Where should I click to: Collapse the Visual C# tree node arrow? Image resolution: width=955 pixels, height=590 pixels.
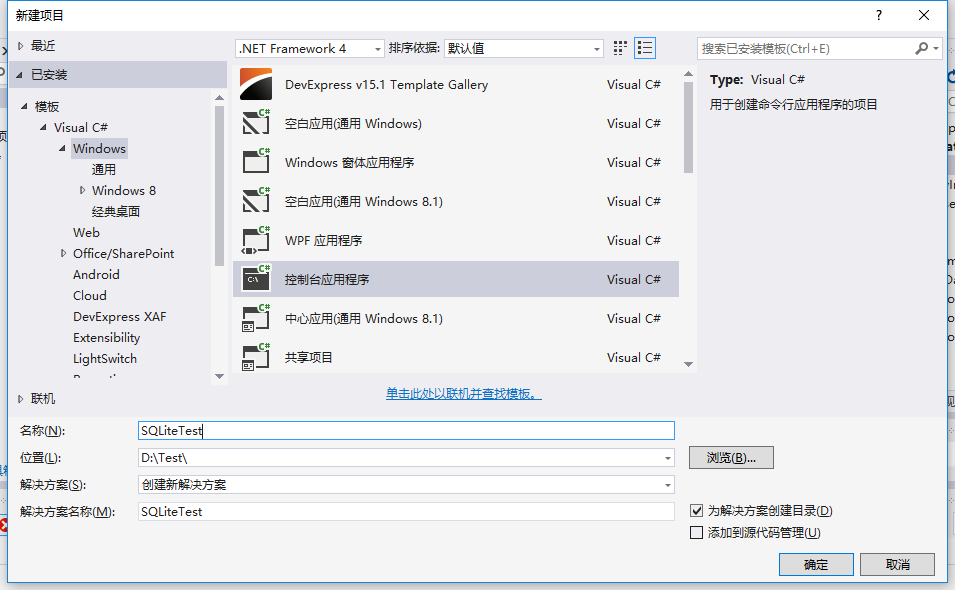coord(43,127)
